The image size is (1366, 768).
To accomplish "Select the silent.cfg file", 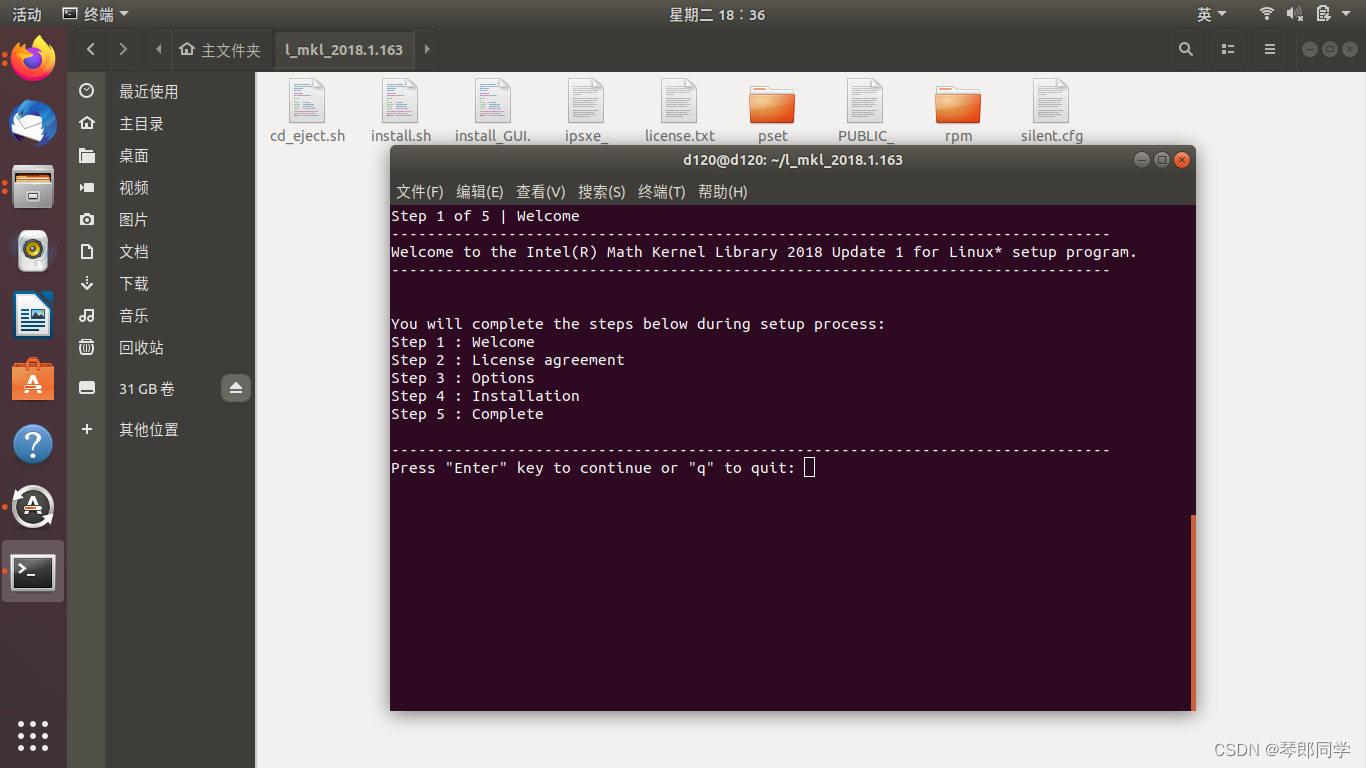I will [1051, 111].
